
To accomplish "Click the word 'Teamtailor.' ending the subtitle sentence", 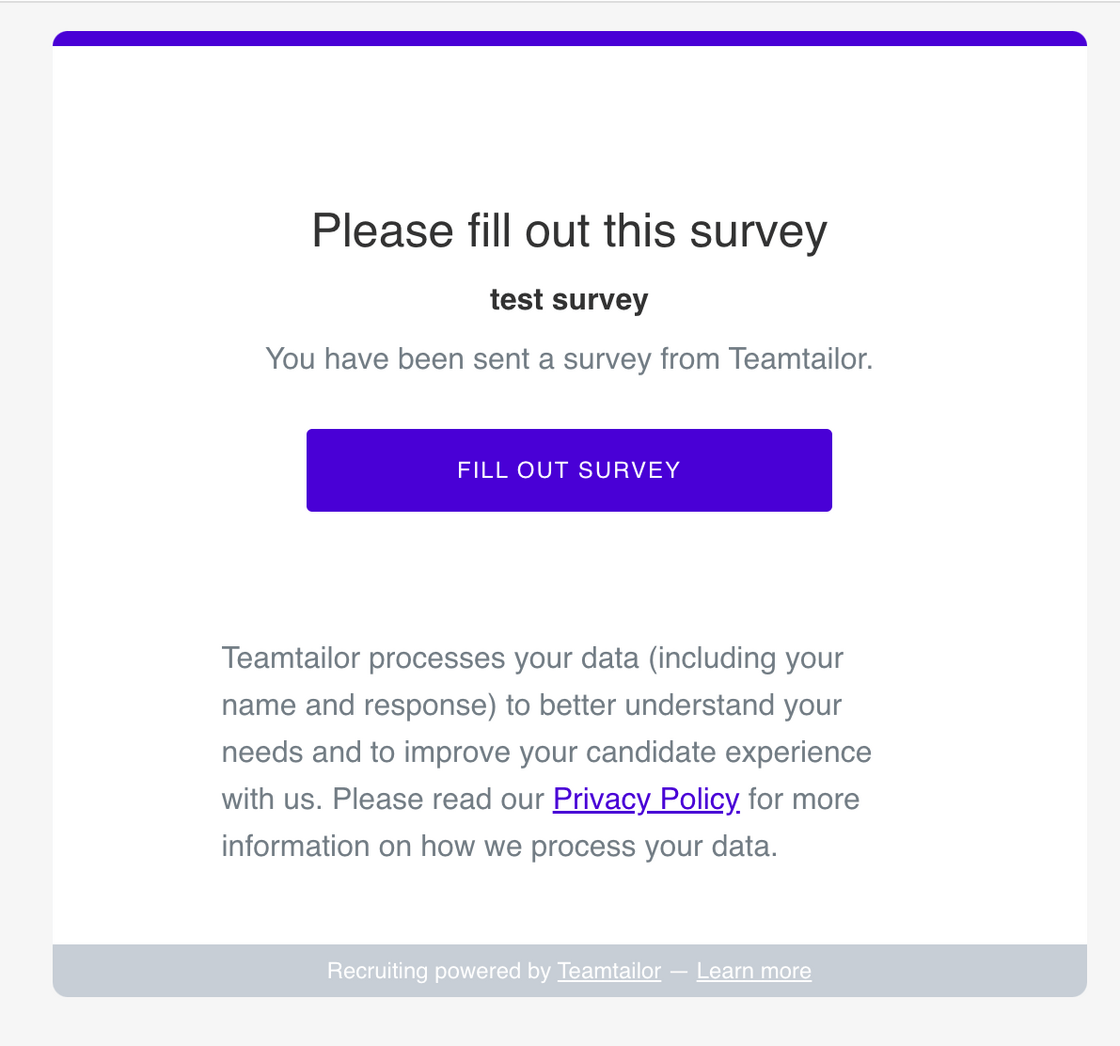I will click(801, 358).
